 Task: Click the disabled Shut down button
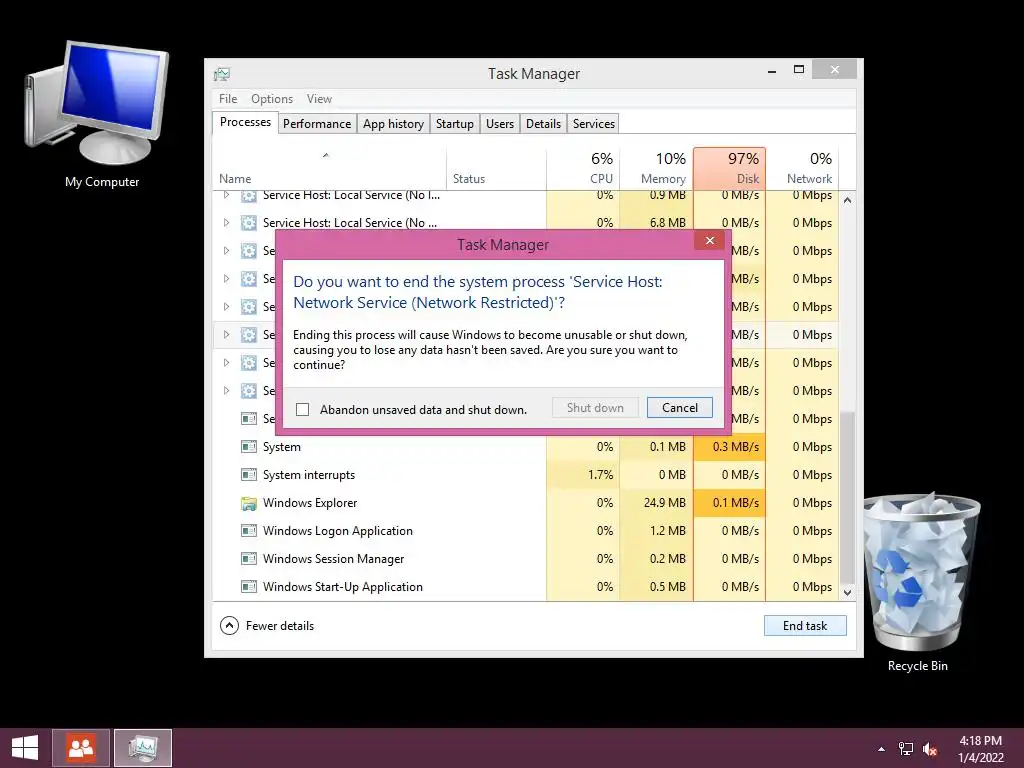pos(595,408)
